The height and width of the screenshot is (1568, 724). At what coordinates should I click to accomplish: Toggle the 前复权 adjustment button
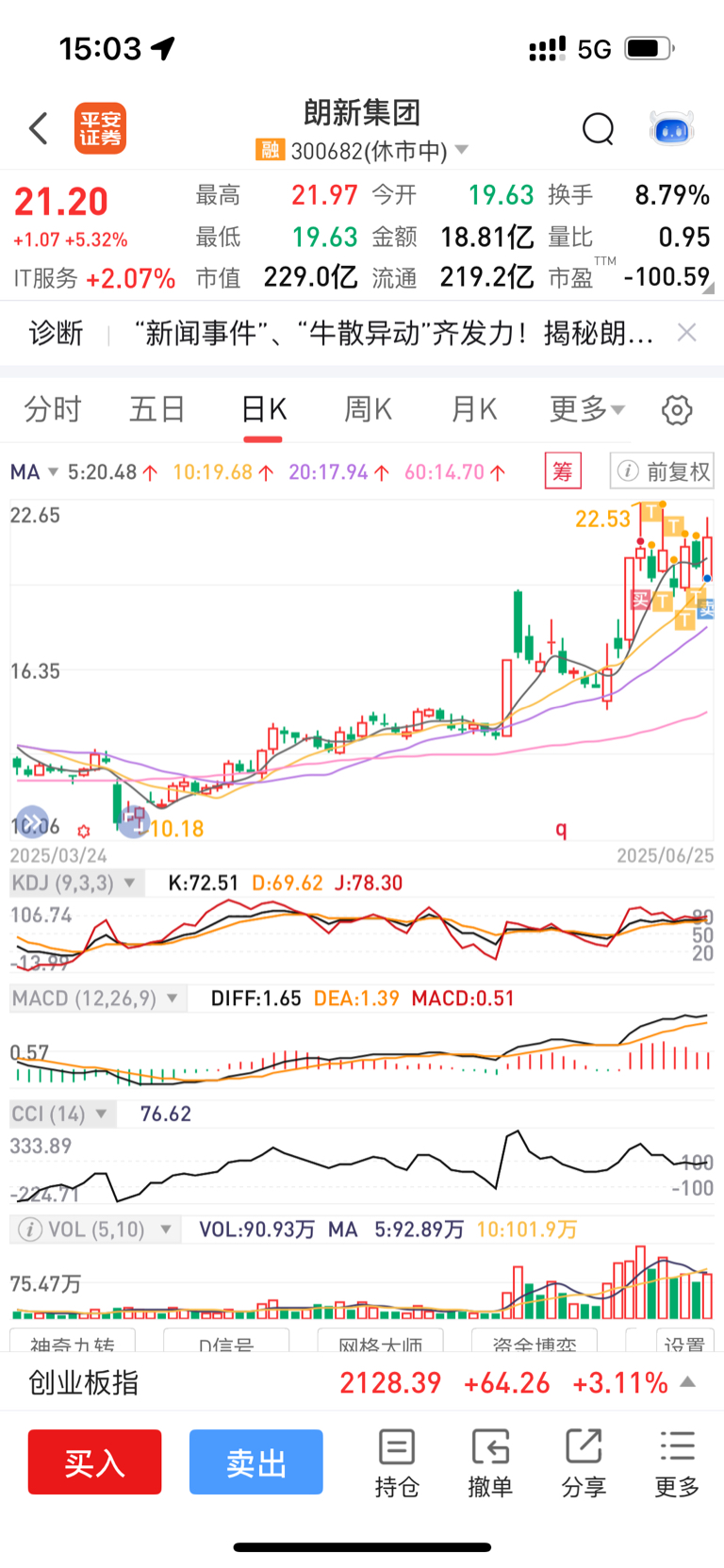pos(662,470)
